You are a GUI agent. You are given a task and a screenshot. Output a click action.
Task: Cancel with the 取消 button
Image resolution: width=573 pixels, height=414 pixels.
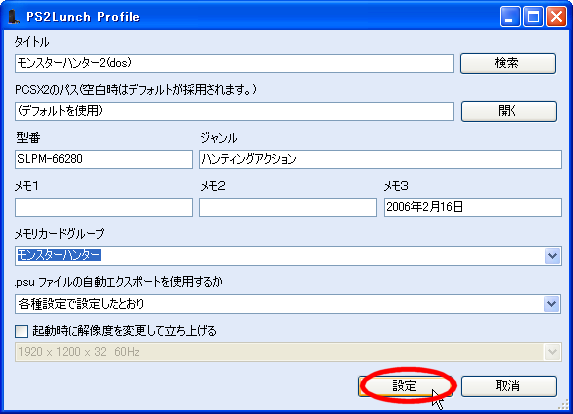[509, 386]
